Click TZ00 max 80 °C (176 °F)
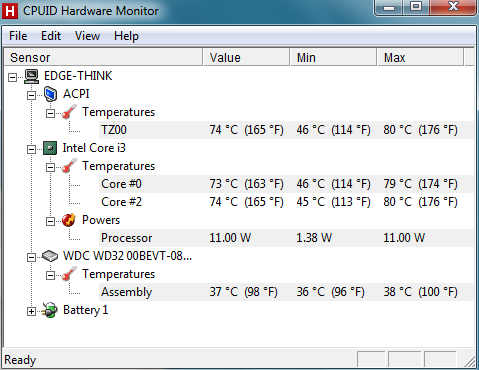The image size is (479, 370). [420, 130]
